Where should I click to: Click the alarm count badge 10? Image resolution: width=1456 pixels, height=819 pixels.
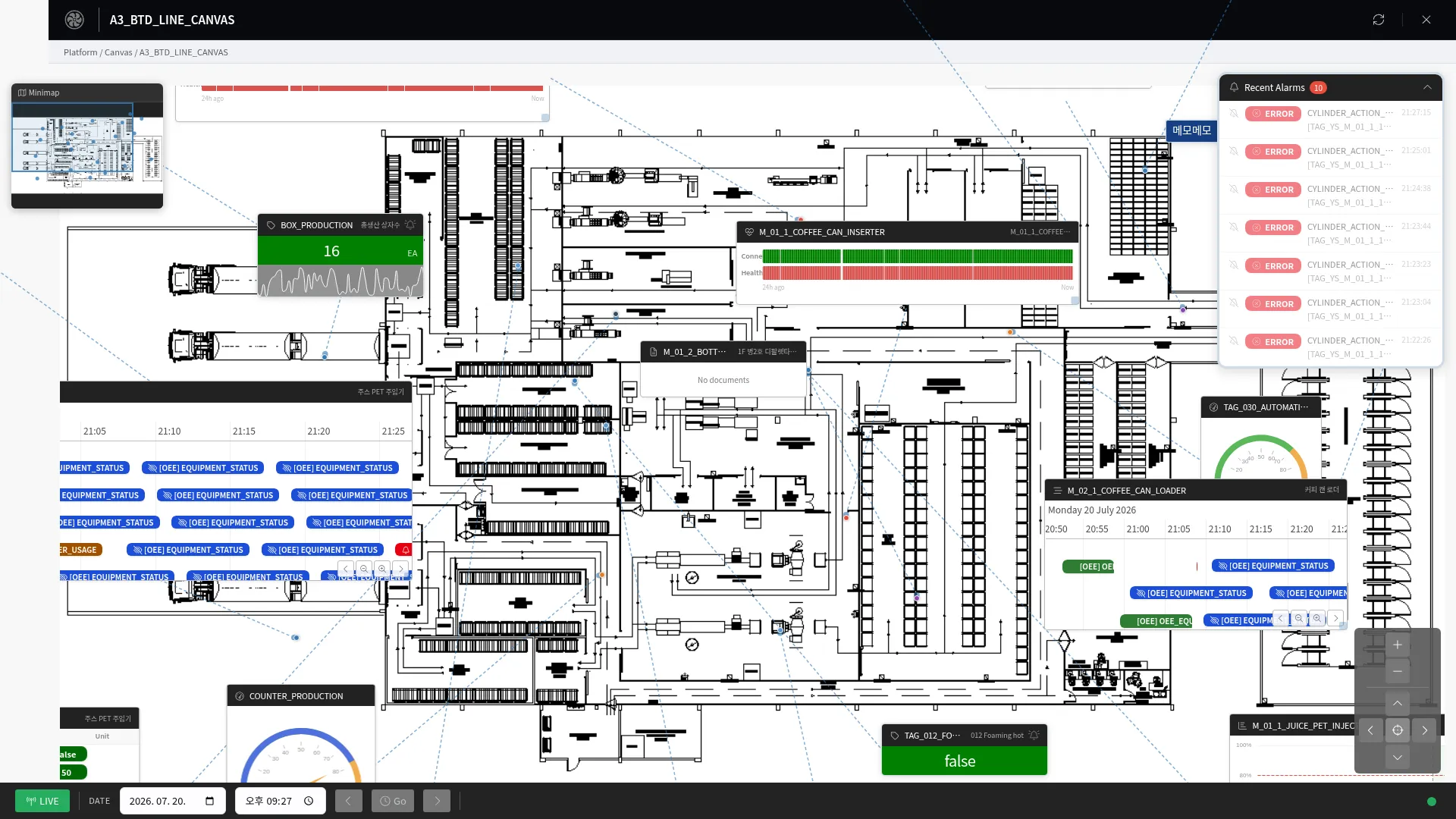(x=1318, y=88)
